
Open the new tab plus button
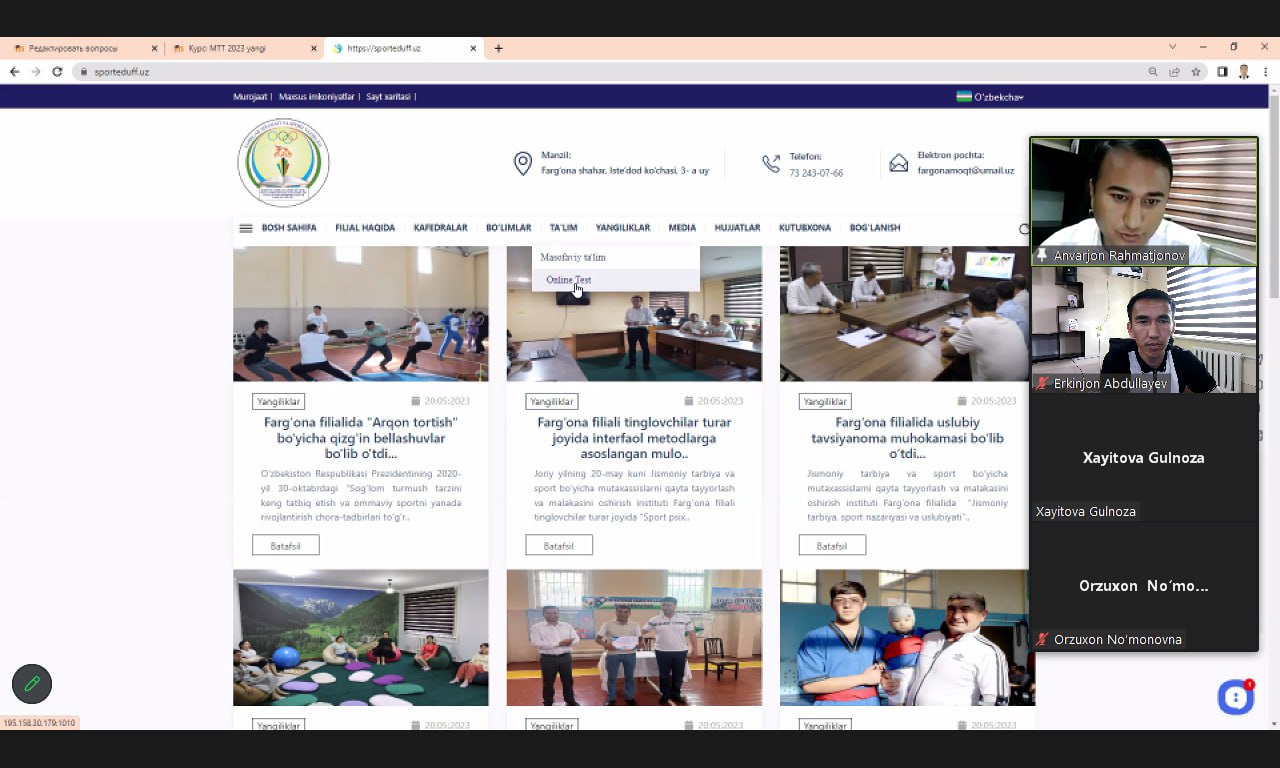[498, 48]
